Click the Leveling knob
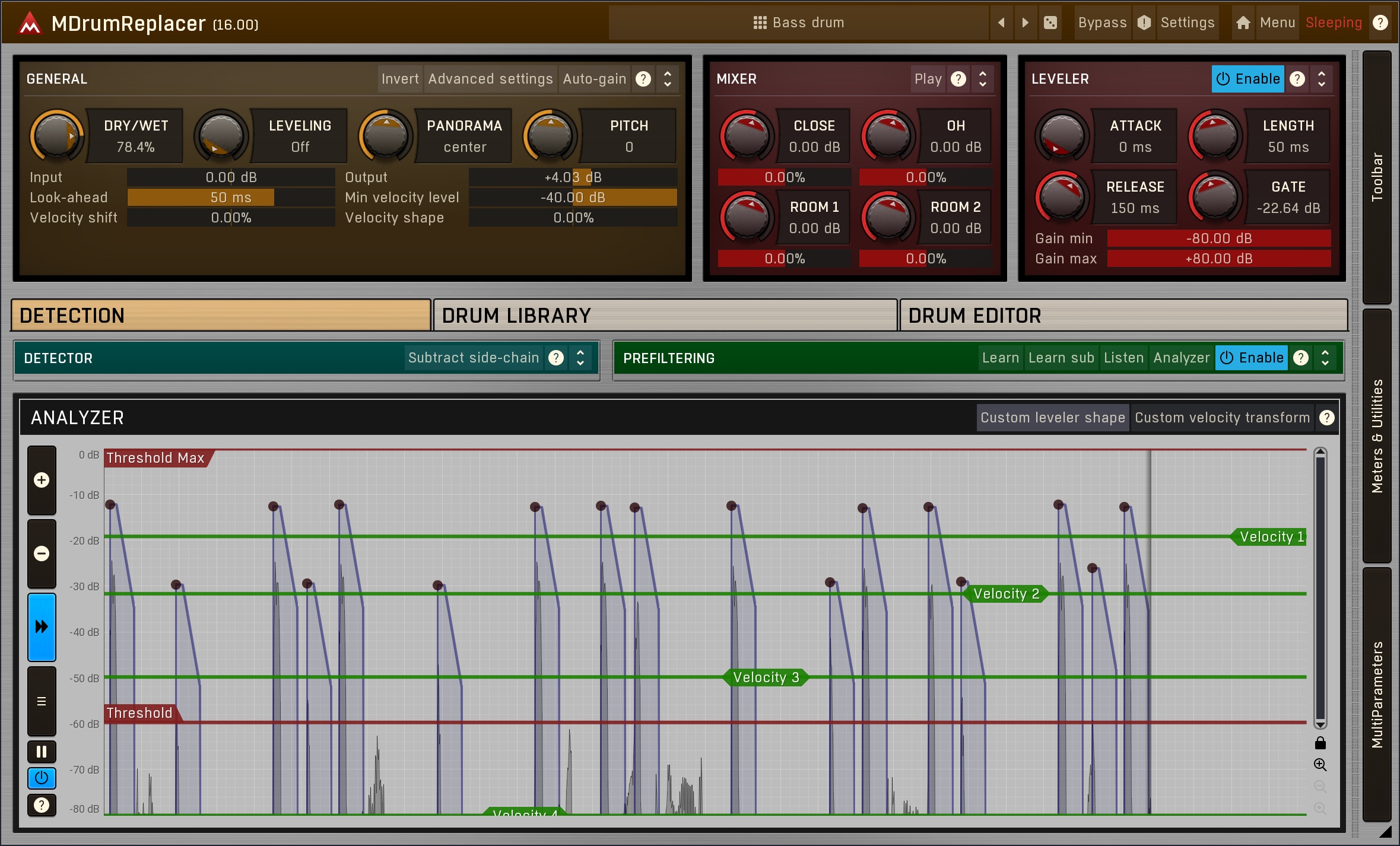 tap(221, 135)
